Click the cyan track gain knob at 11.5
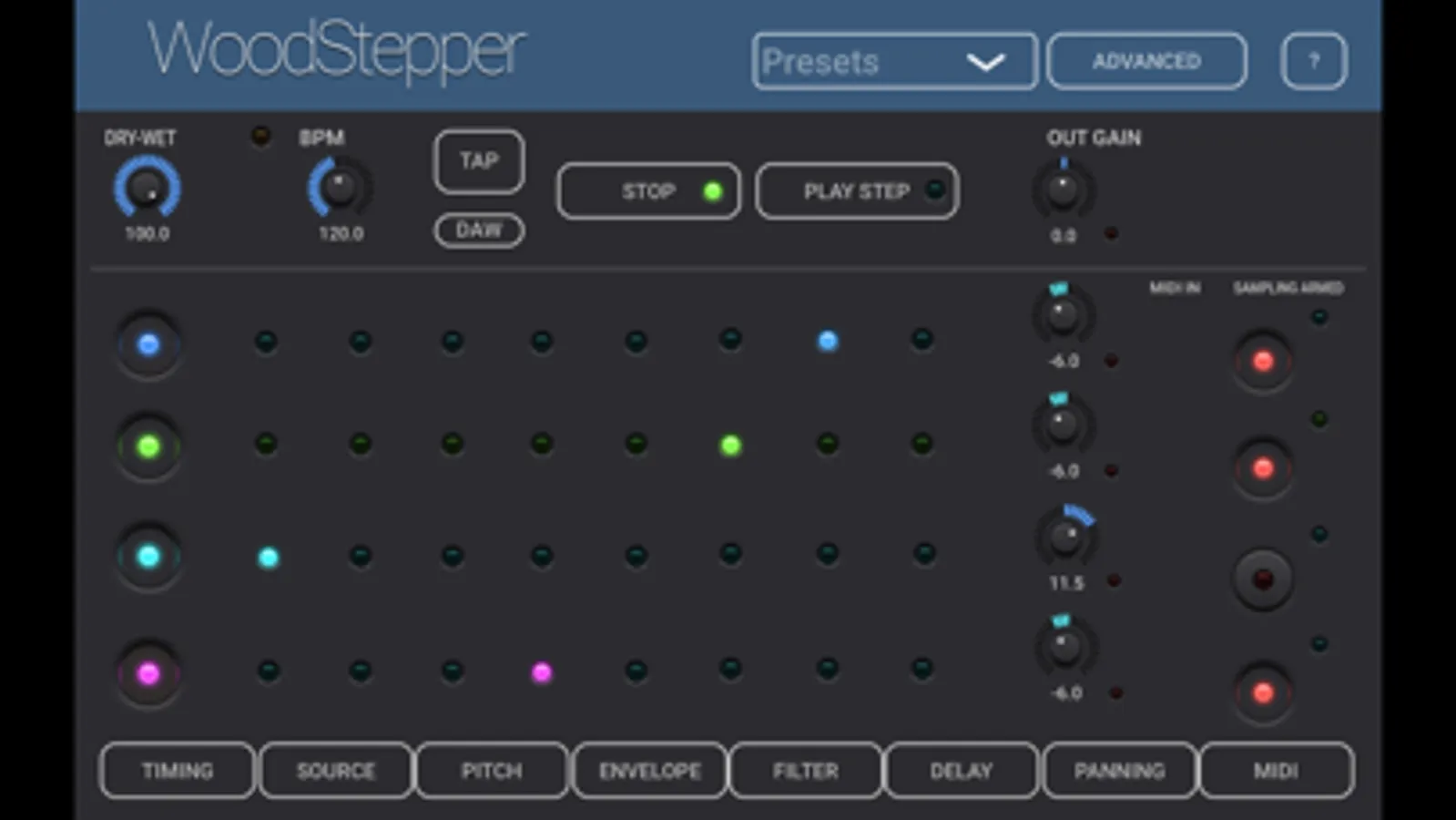This screenshot has width=1456, height=820. (1065, 536)
